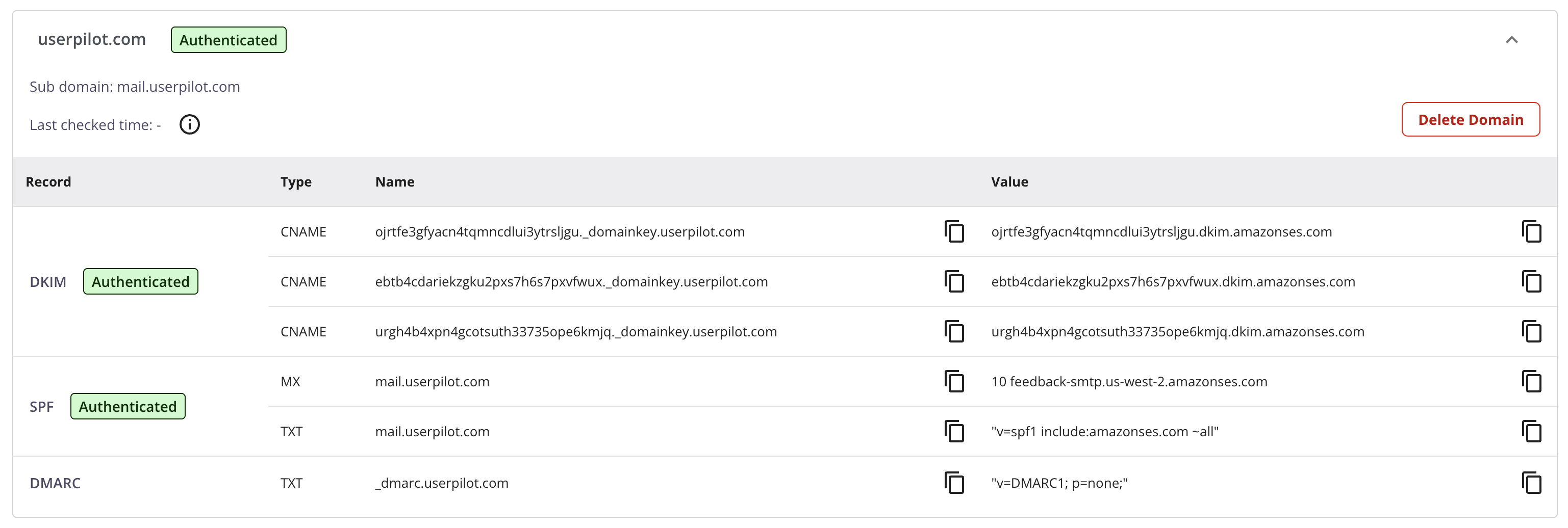Click the Delete Domain button
The image size is (1568, 528).
point(1471,120)
